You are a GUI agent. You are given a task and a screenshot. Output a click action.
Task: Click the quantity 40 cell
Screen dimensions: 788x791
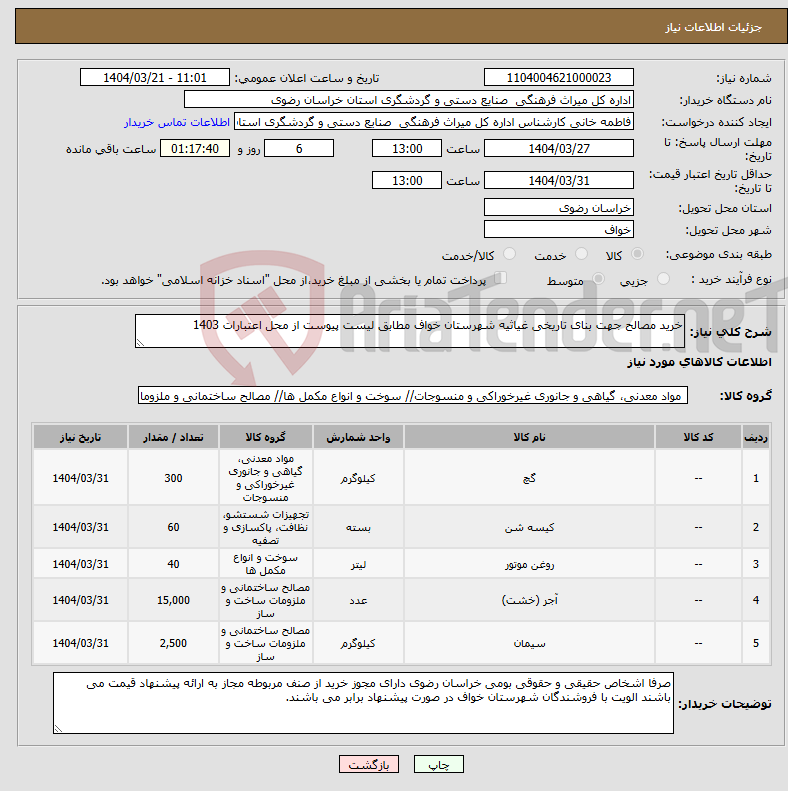173,564
